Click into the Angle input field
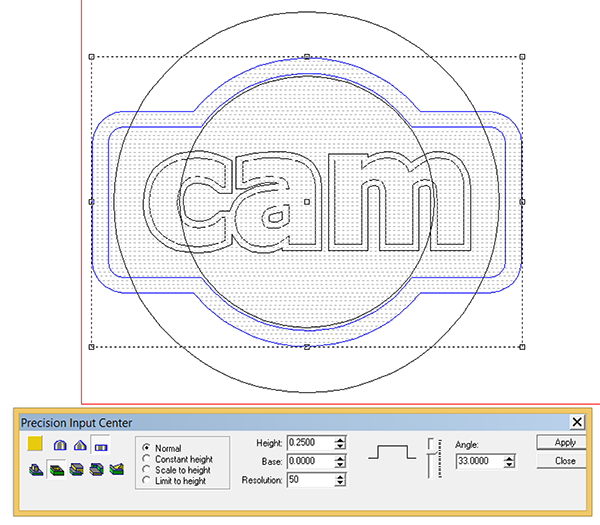 click(x=480, y=461)
